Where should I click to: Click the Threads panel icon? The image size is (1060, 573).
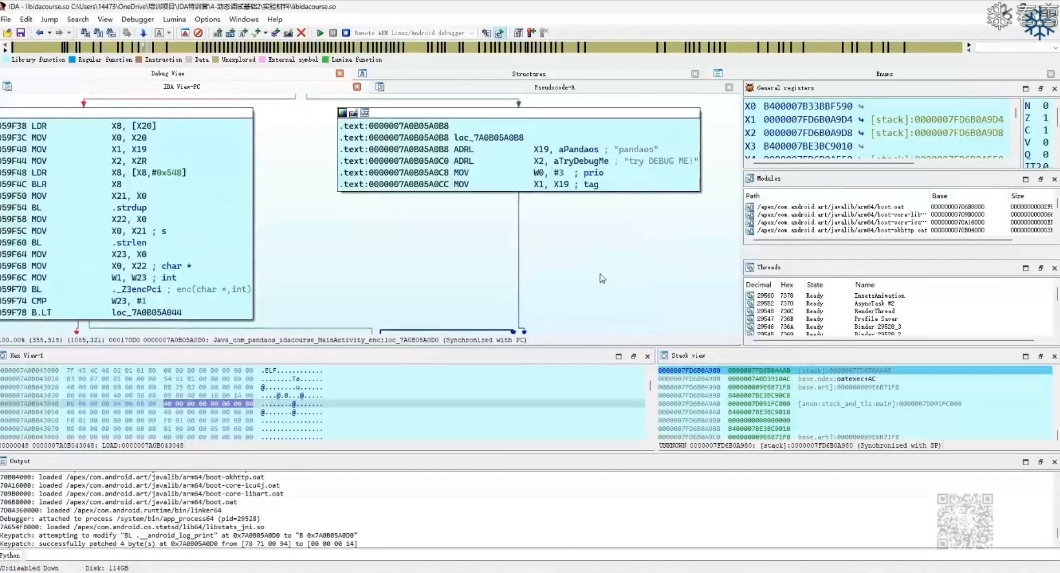click(750, 268)
